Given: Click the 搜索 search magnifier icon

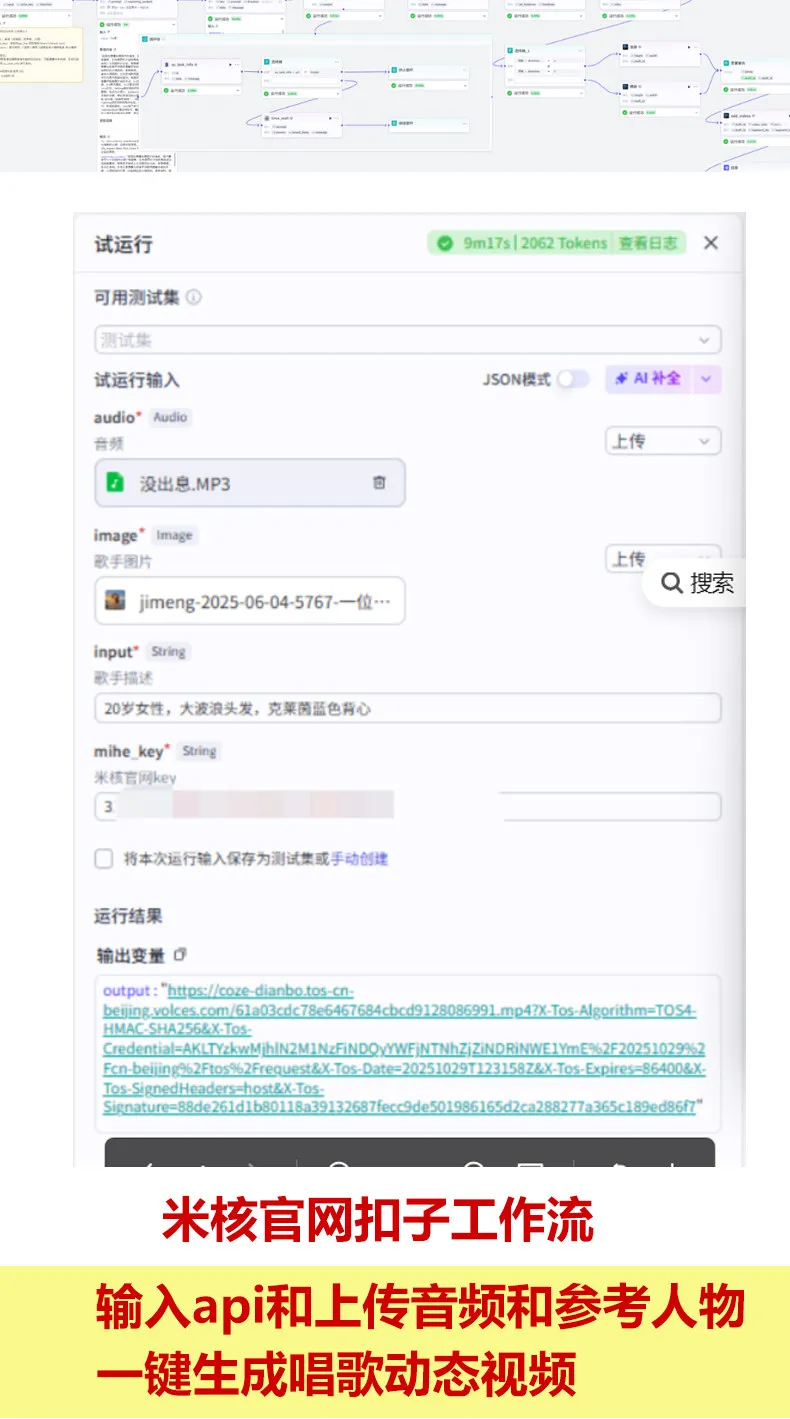Looking at the screenshot, I should [x=672, y=583].
